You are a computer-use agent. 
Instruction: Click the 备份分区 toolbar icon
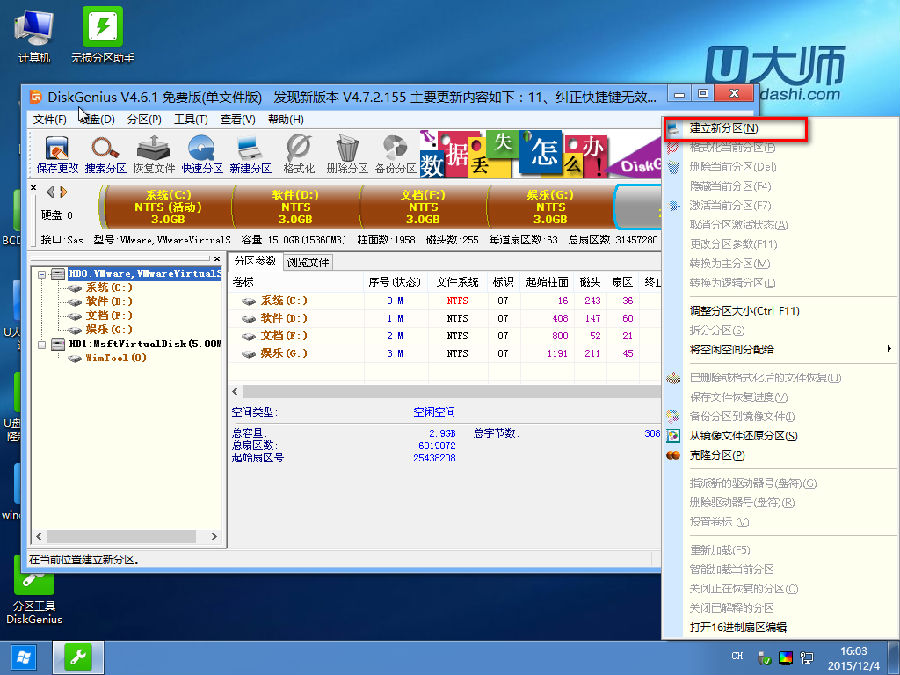coord(395,154)
